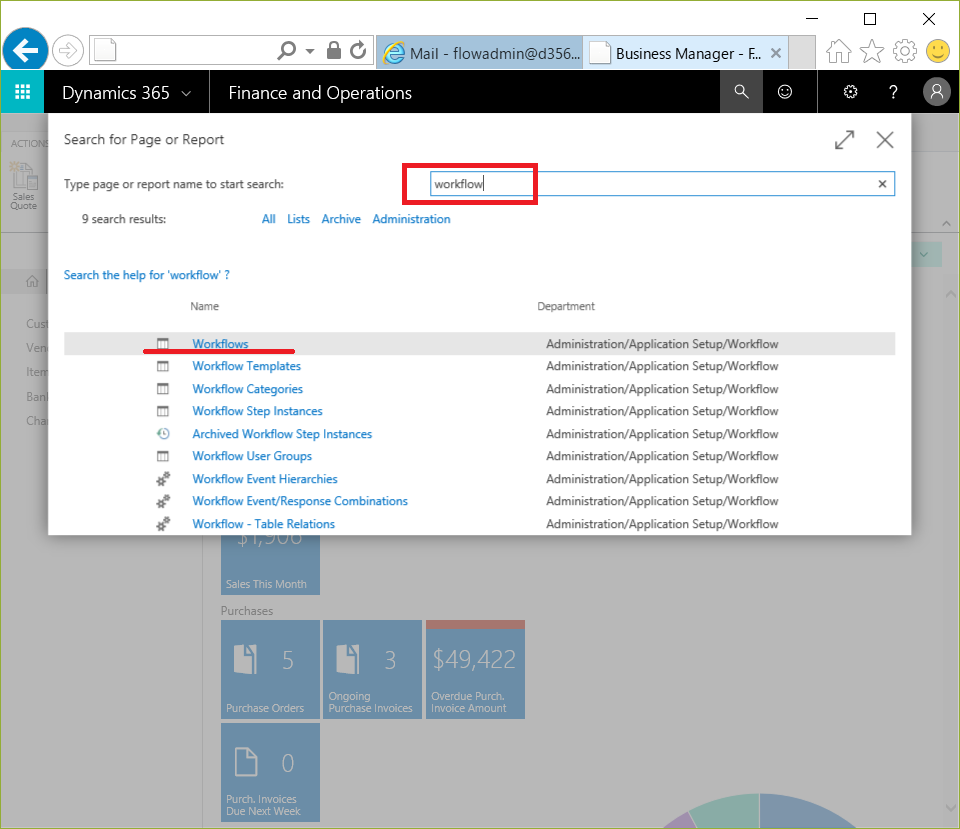Open the Workflow Categories page link

pyautogui.click(x=247, y=389)
